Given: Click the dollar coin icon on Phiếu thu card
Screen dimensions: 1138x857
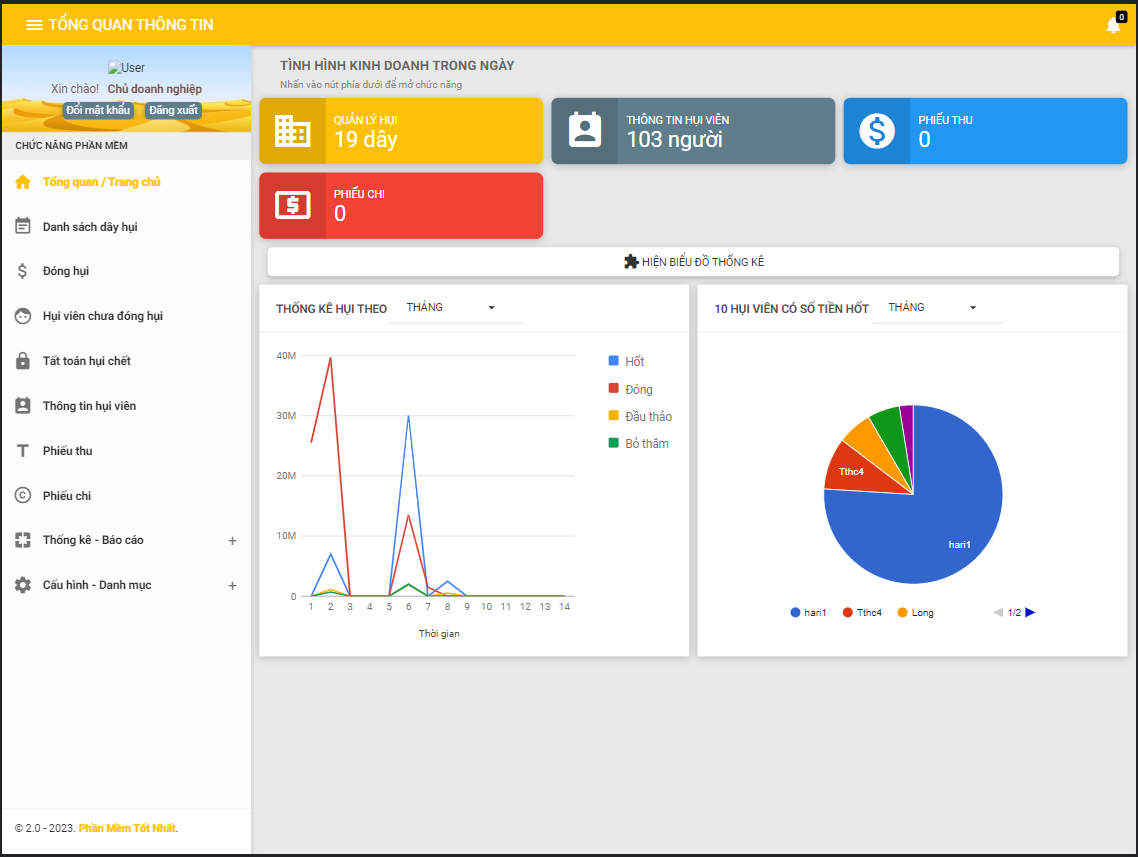Looking at the screenshot, I should 877,131.
